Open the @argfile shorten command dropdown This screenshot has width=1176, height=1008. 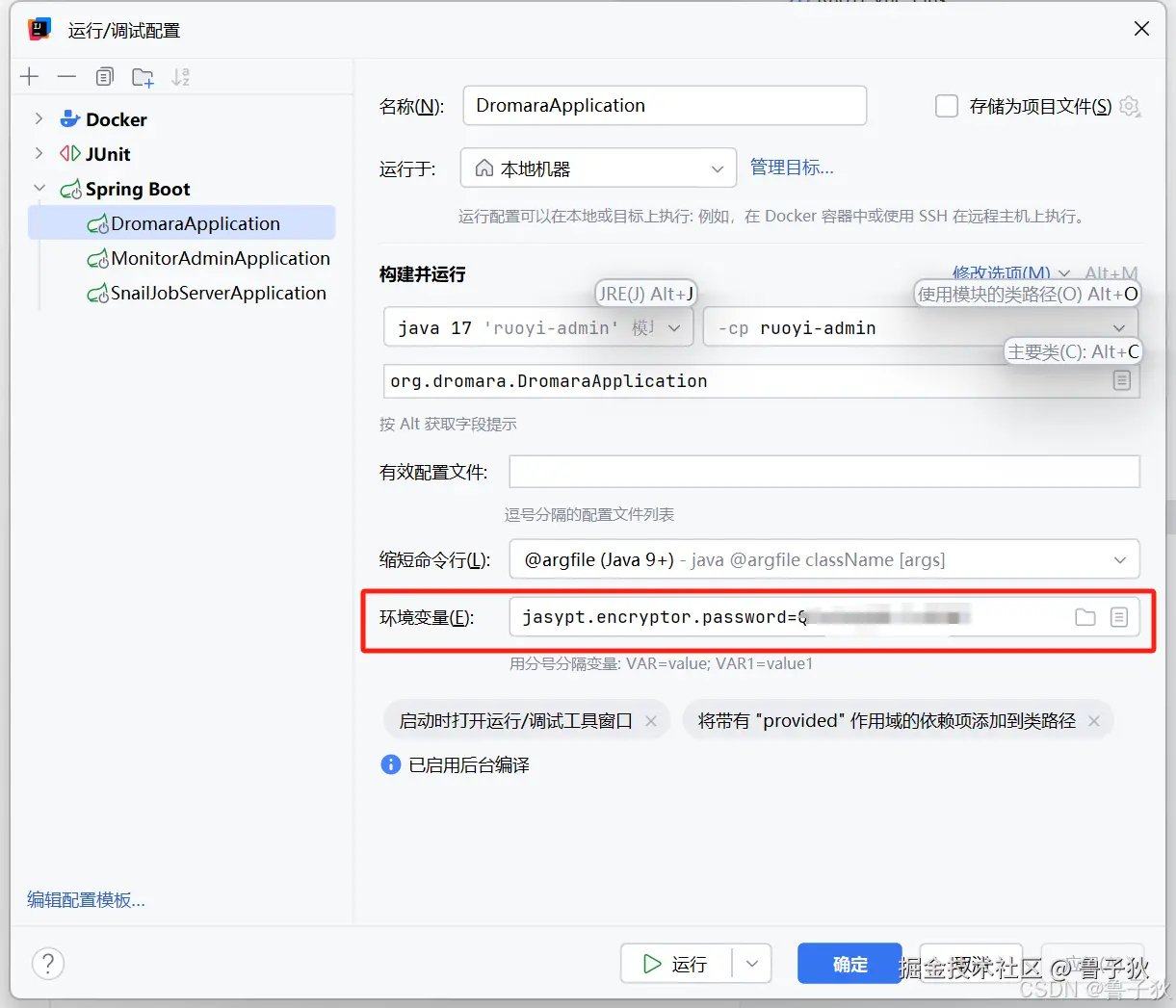(1119, 558)
